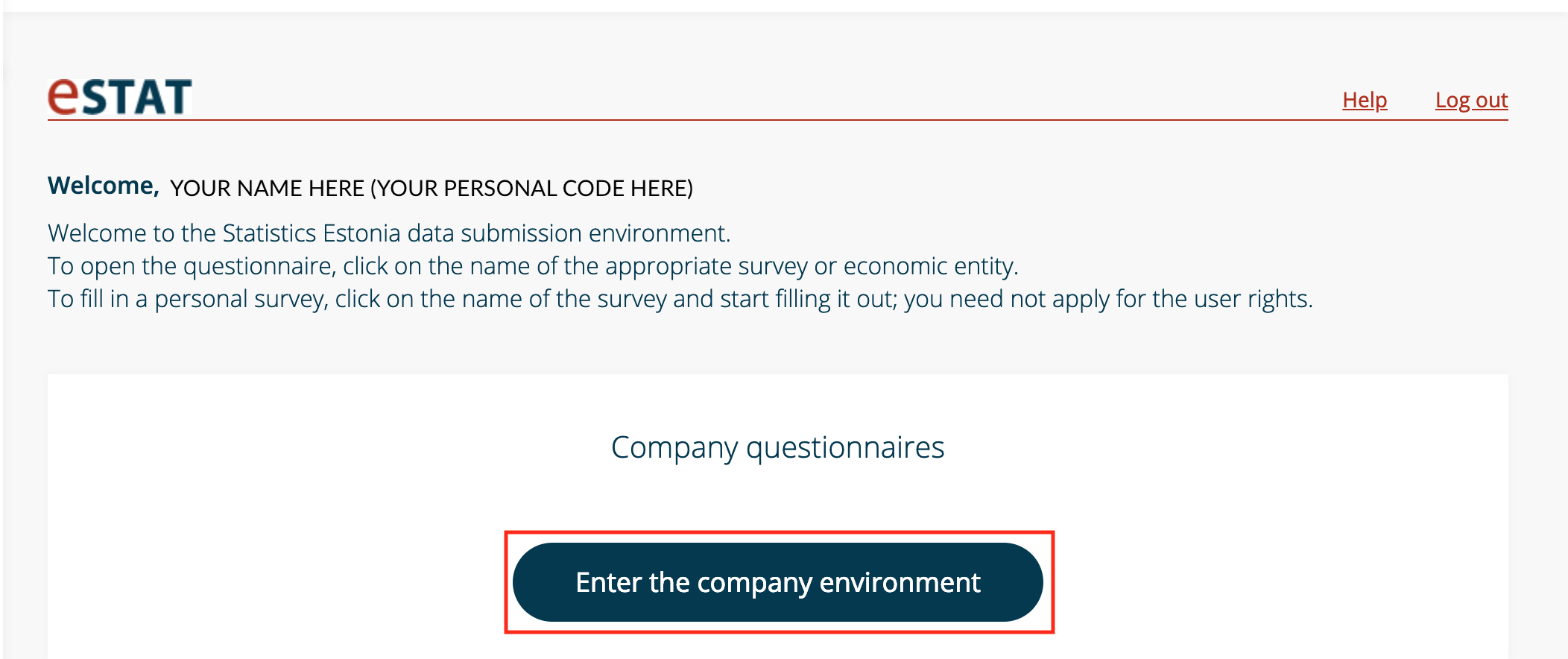1568x659 pixels.
Task: Select the personal code placeholder text
Action: coord(532,188)
